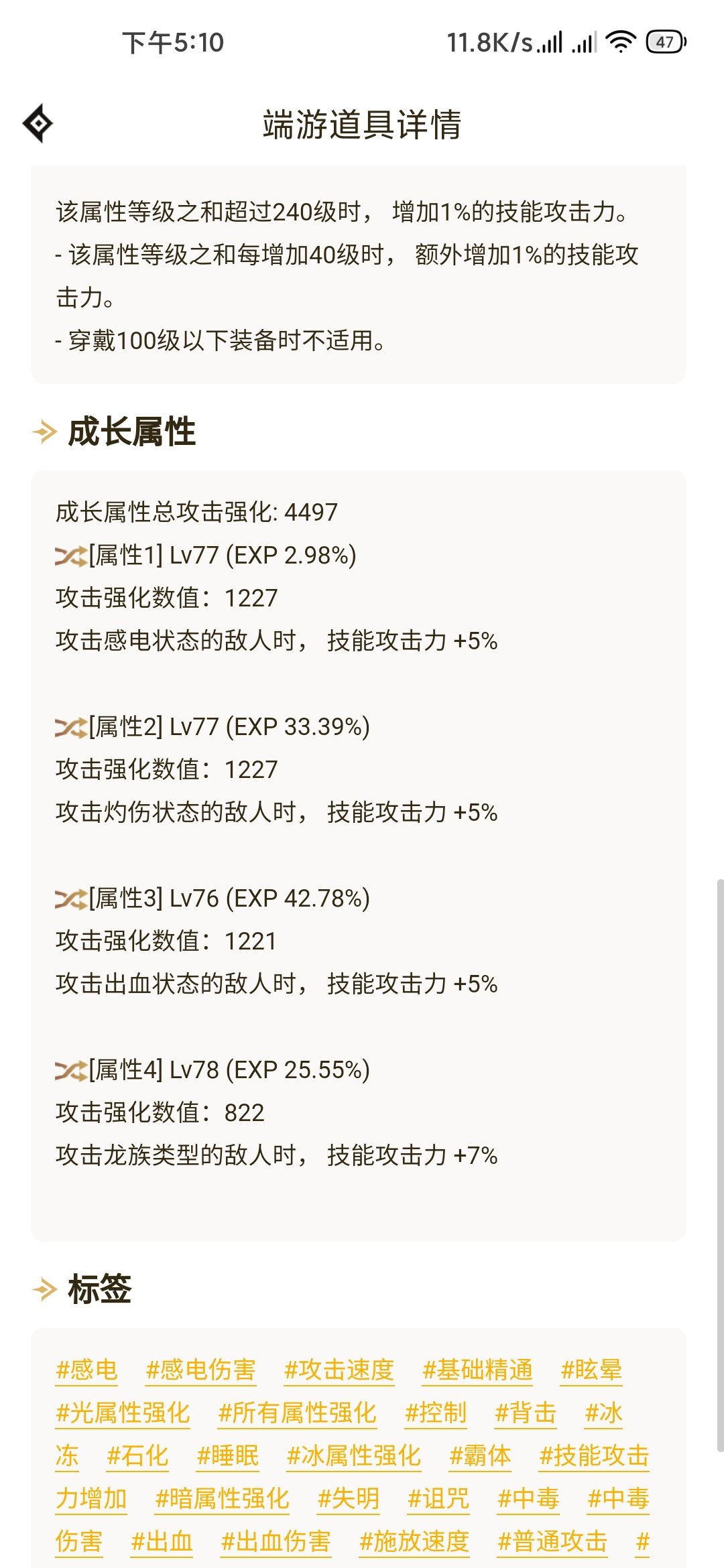Viewport: 724px width, 1568px height.
Task: Select the #所有属性强化 tag link
Action: (297, 1413)
